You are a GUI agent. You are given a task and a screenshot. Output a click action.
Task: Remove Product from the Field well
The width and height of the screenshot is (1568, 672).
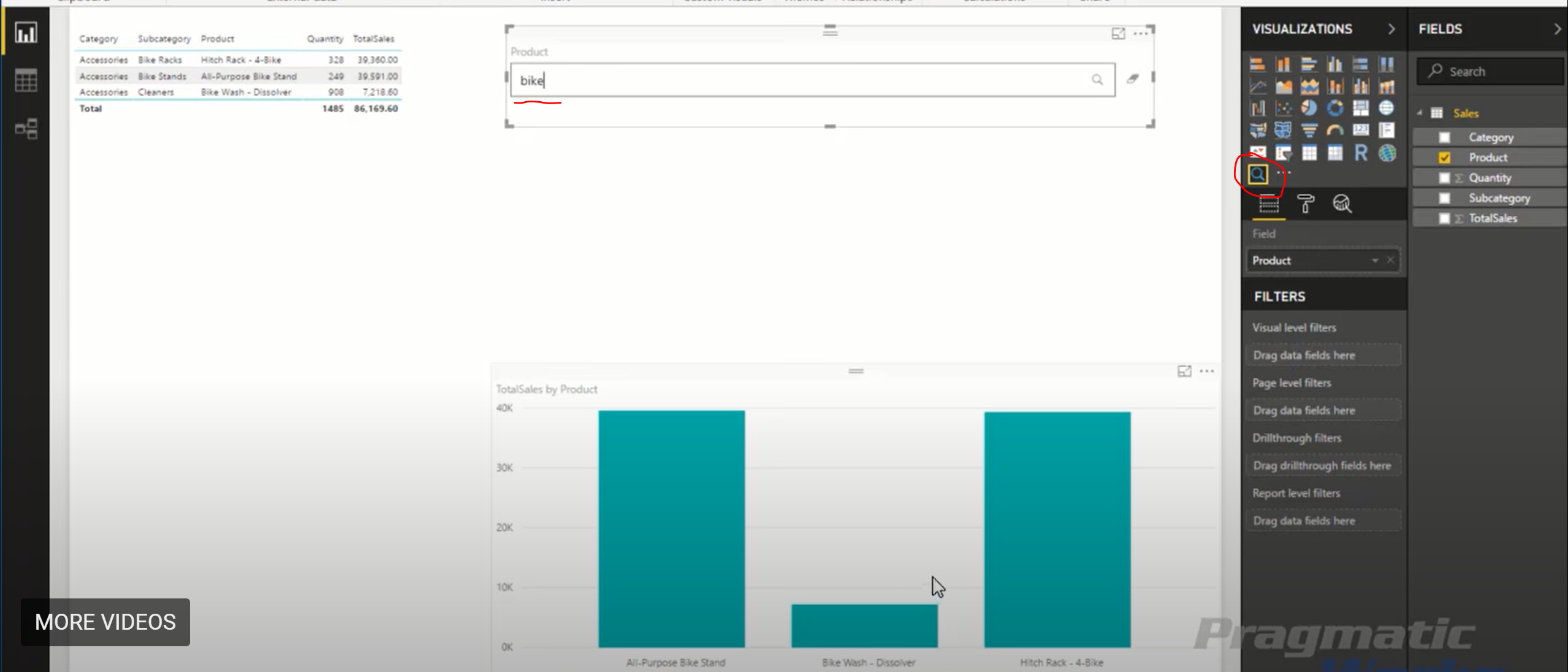(x=1390, y=261)
